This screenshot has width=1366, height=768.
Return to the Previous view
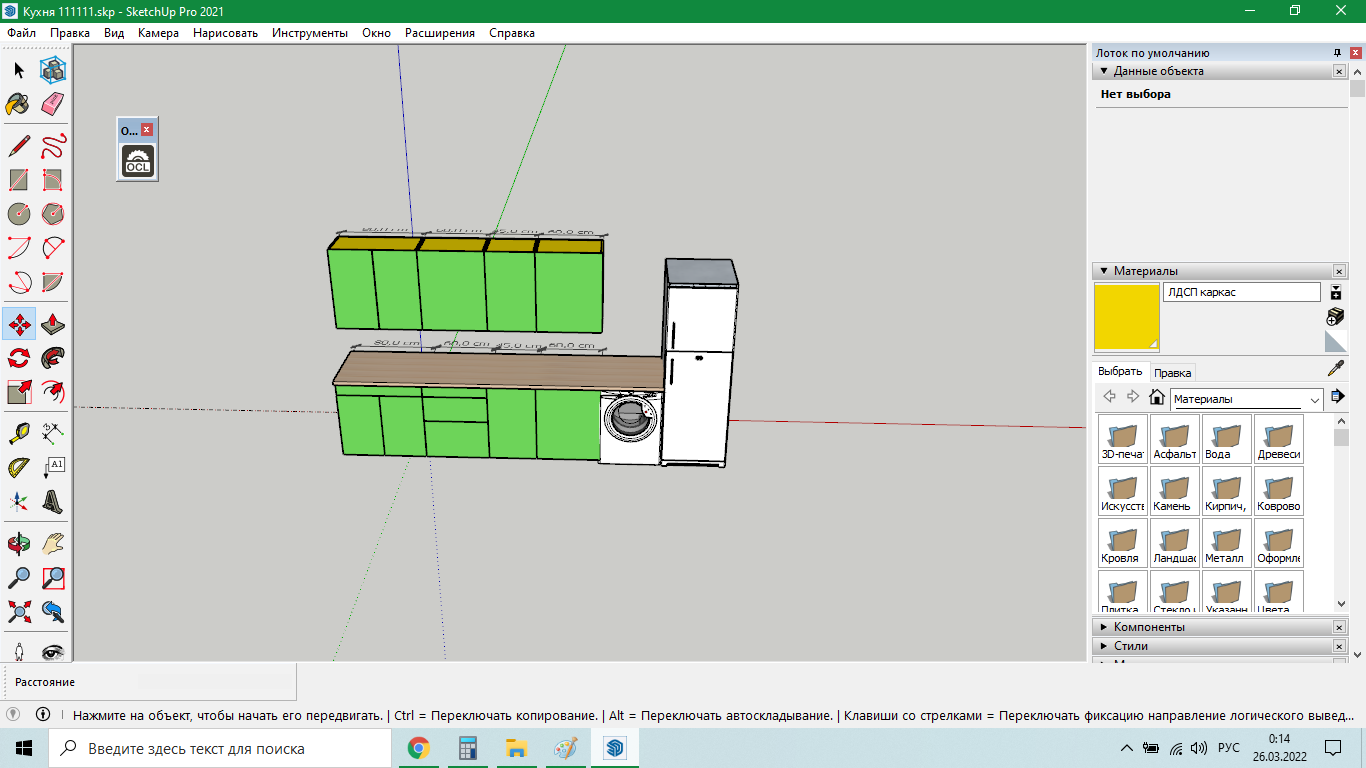(53, 612)
